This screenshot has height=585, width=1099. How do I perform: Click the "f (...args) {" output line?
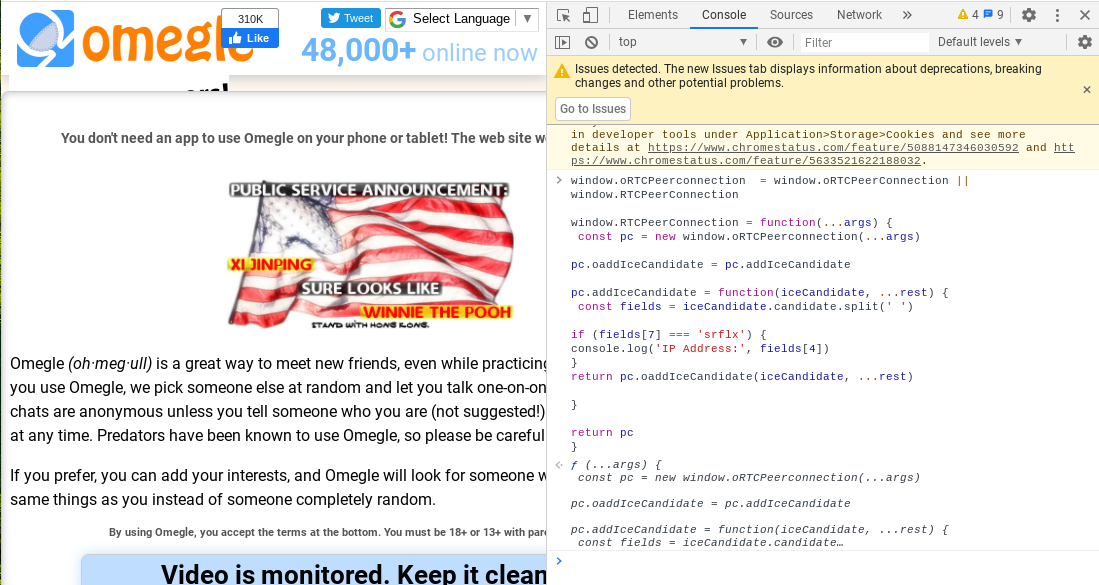pos(615,464)
